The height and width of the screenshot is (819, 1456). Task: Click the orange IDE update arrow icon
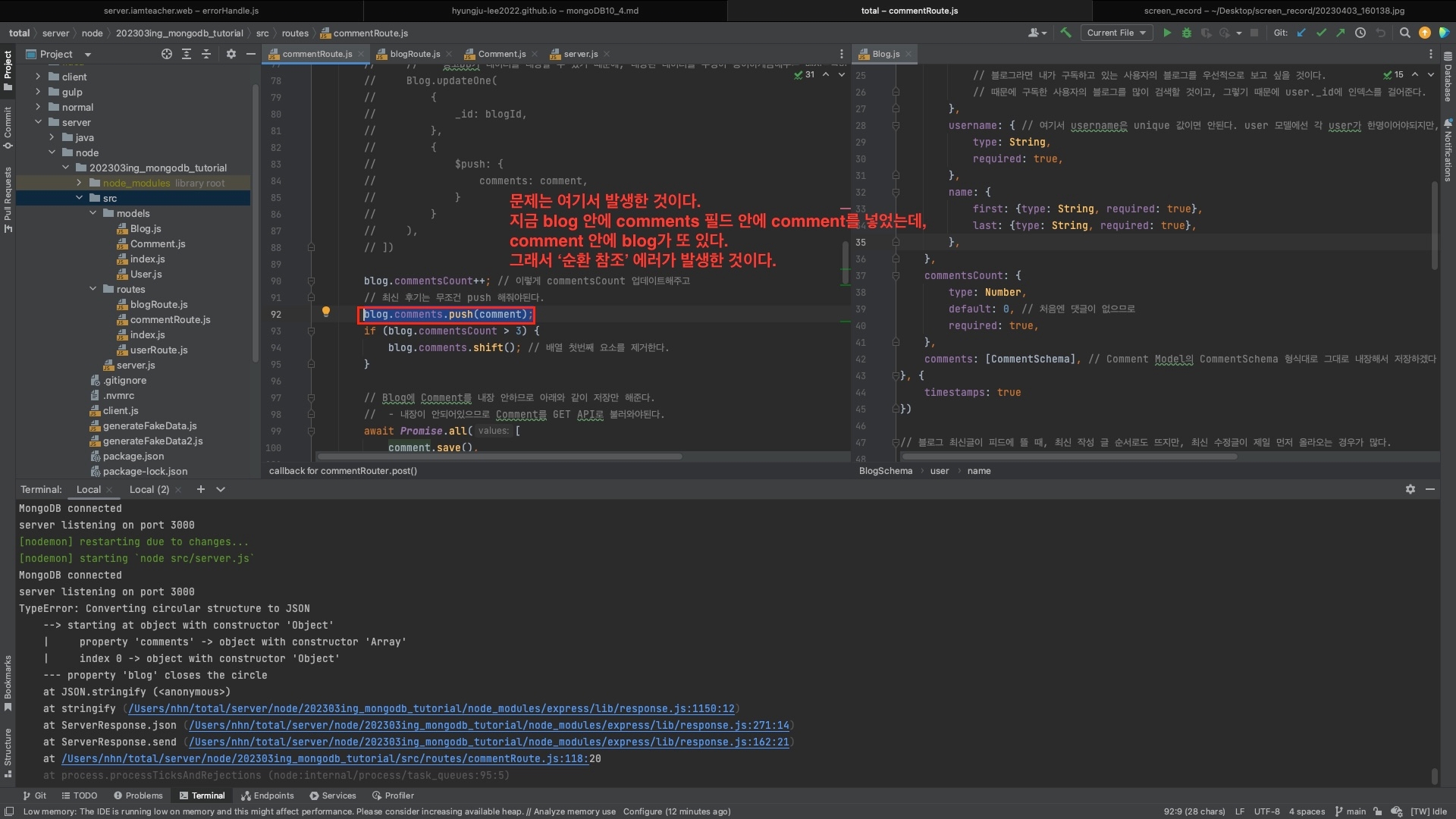tap(1425, 33)
